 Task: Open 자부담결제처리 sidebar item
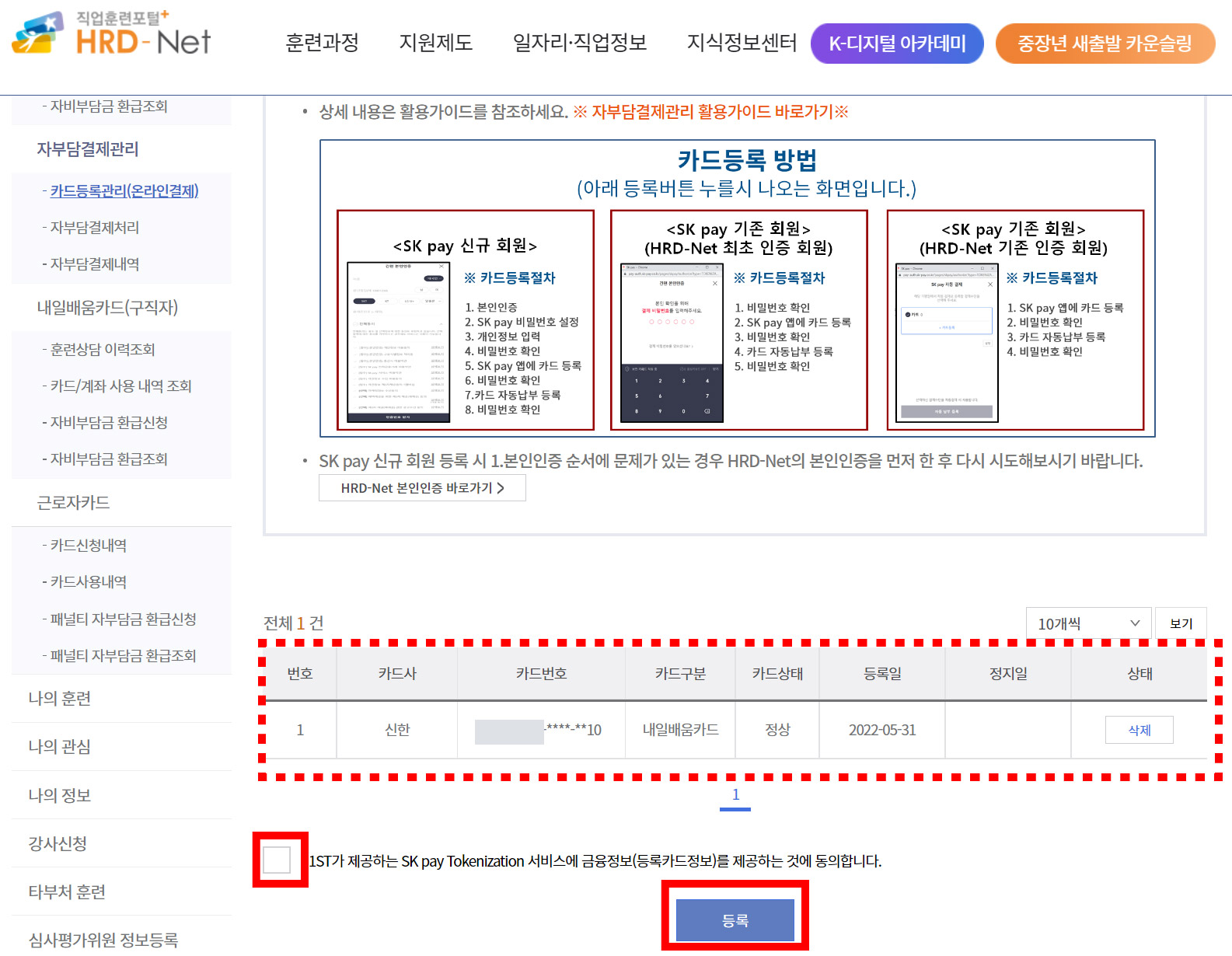95,228
